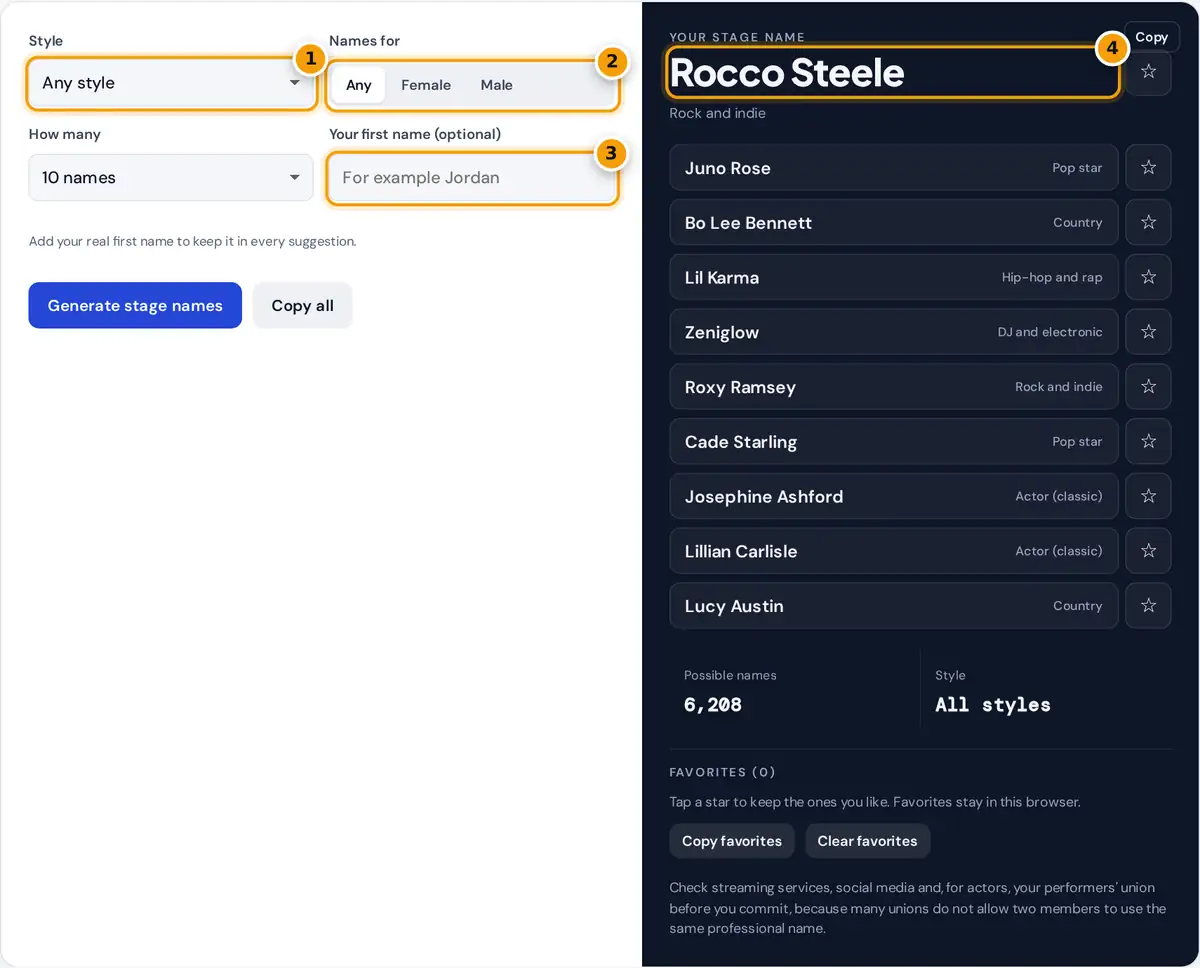Viewport: 1200px width, 968px height.
Task: Star the Zeniglow name
Action: [1148, 332]
